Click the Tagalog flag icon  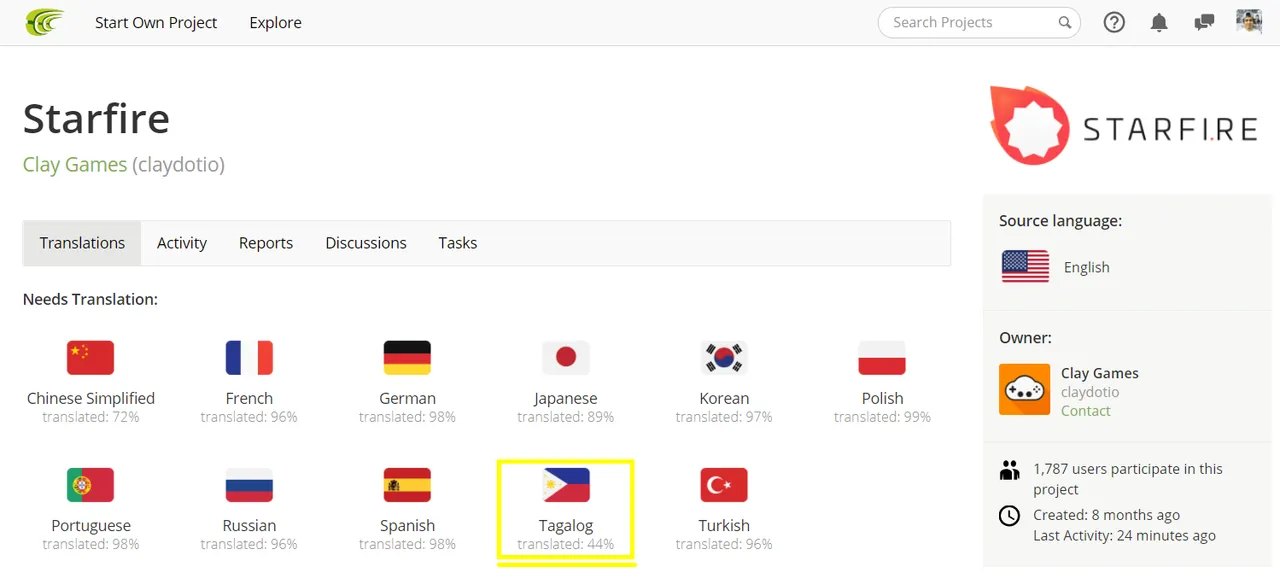pos(566,485)
